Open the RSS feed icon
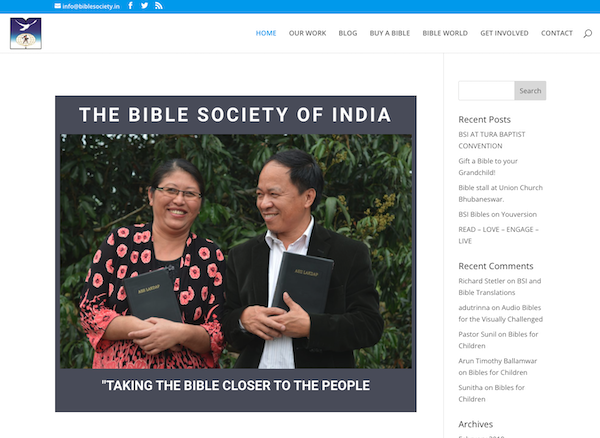 point(159,5)
